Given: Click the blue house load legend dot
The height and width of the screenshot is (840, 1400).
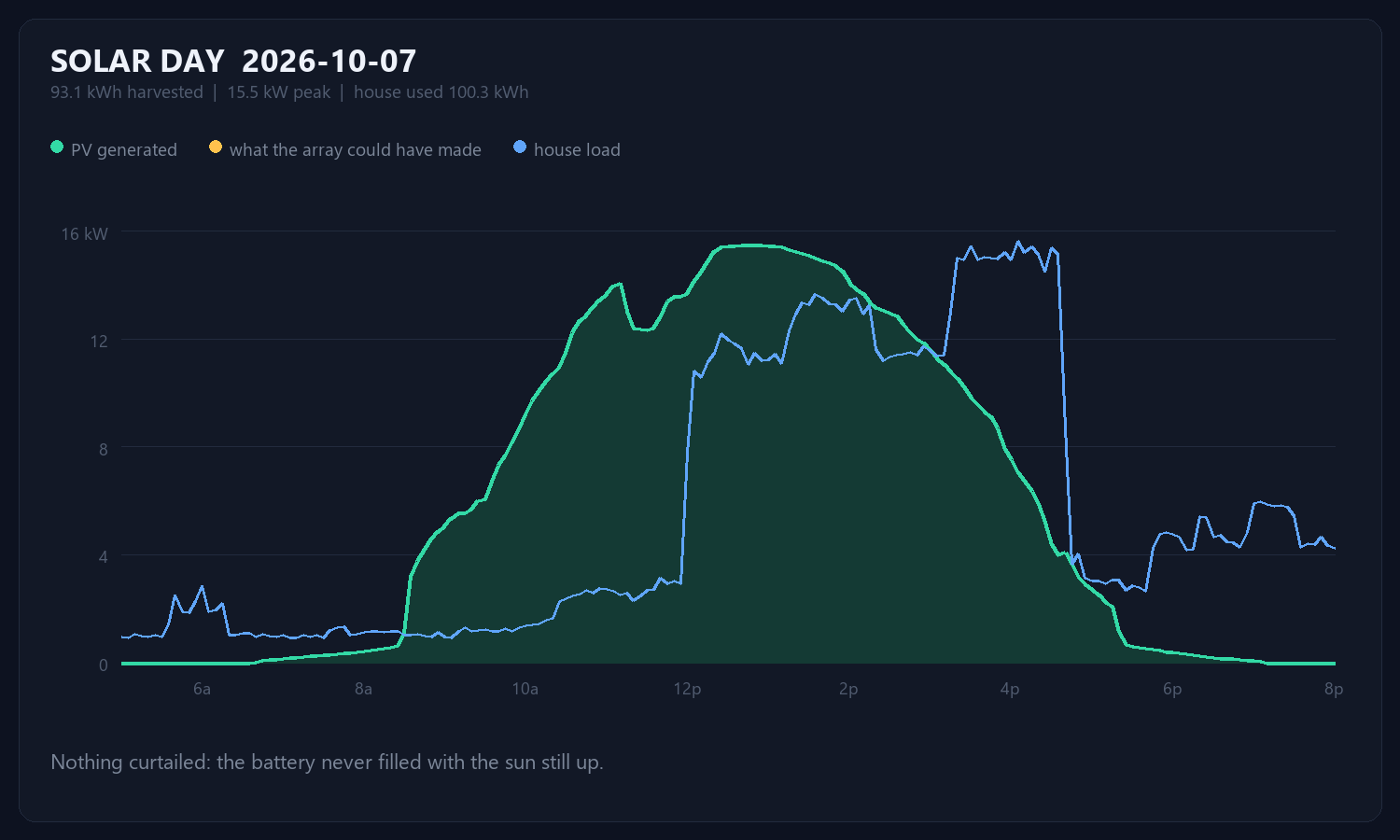Looking at the screenshot, I should point(520,147).
